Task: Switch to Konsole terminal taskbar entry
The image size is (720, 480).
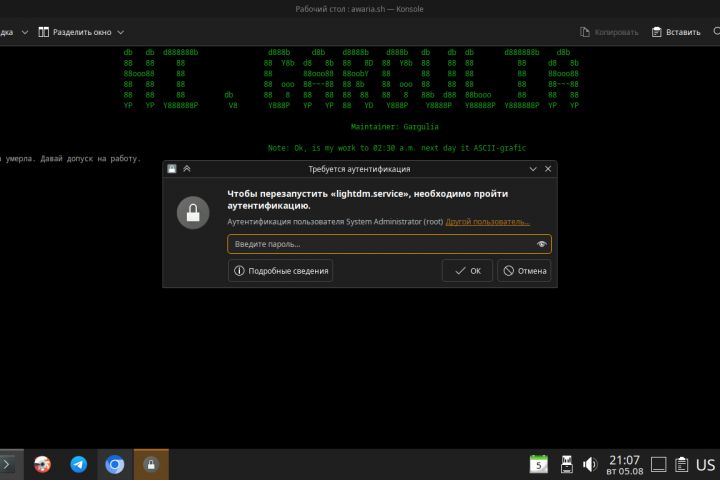Action: tap(7, 464)
